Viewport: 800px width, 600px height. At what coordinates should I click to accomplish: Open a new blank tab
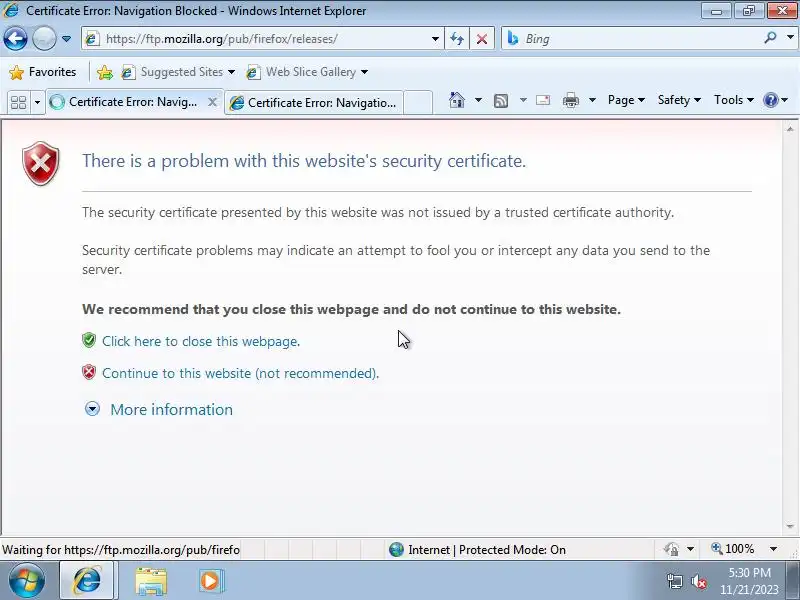pos(418,103)
